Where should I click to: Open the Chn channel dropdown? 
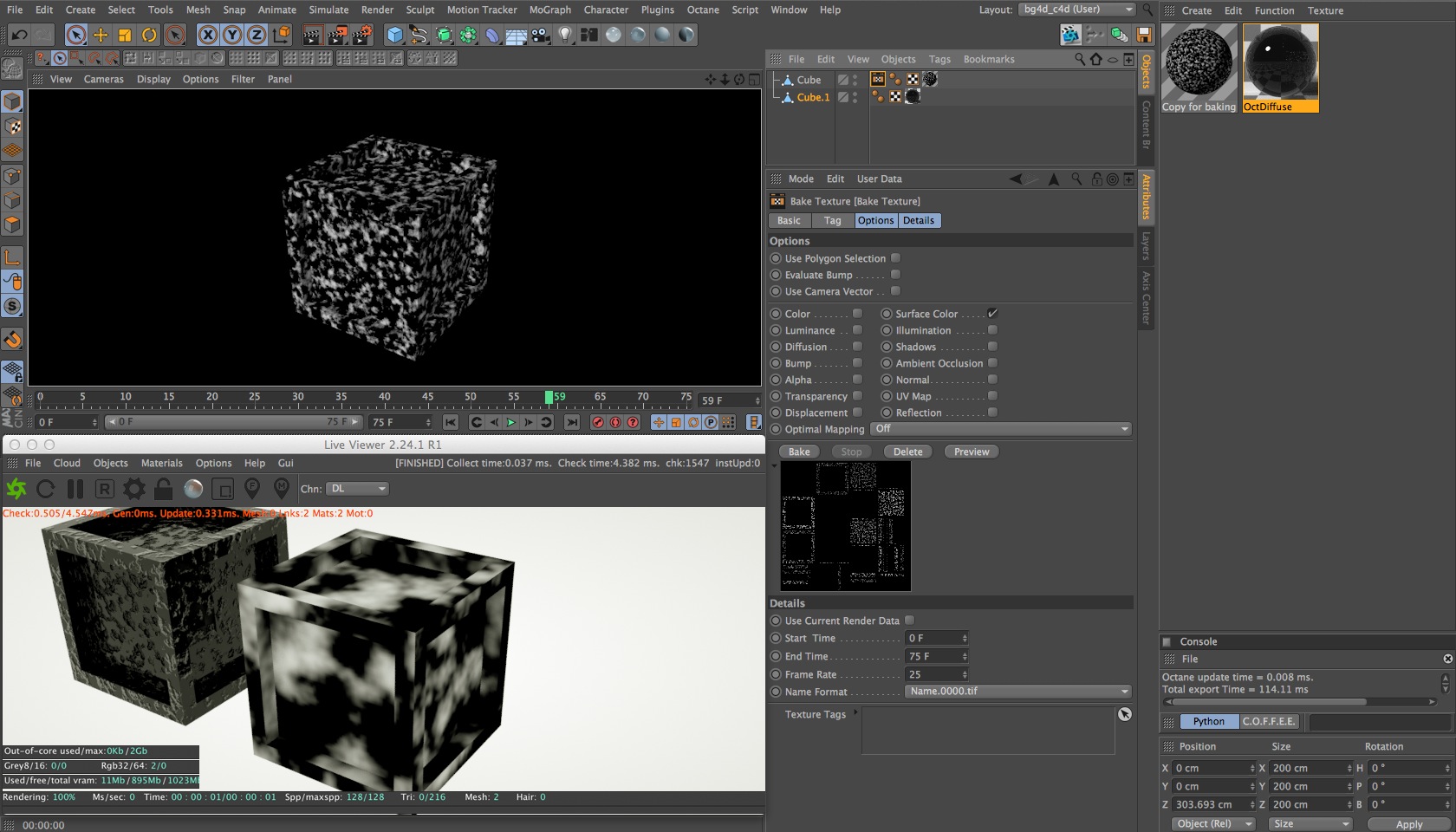(357, 489)
